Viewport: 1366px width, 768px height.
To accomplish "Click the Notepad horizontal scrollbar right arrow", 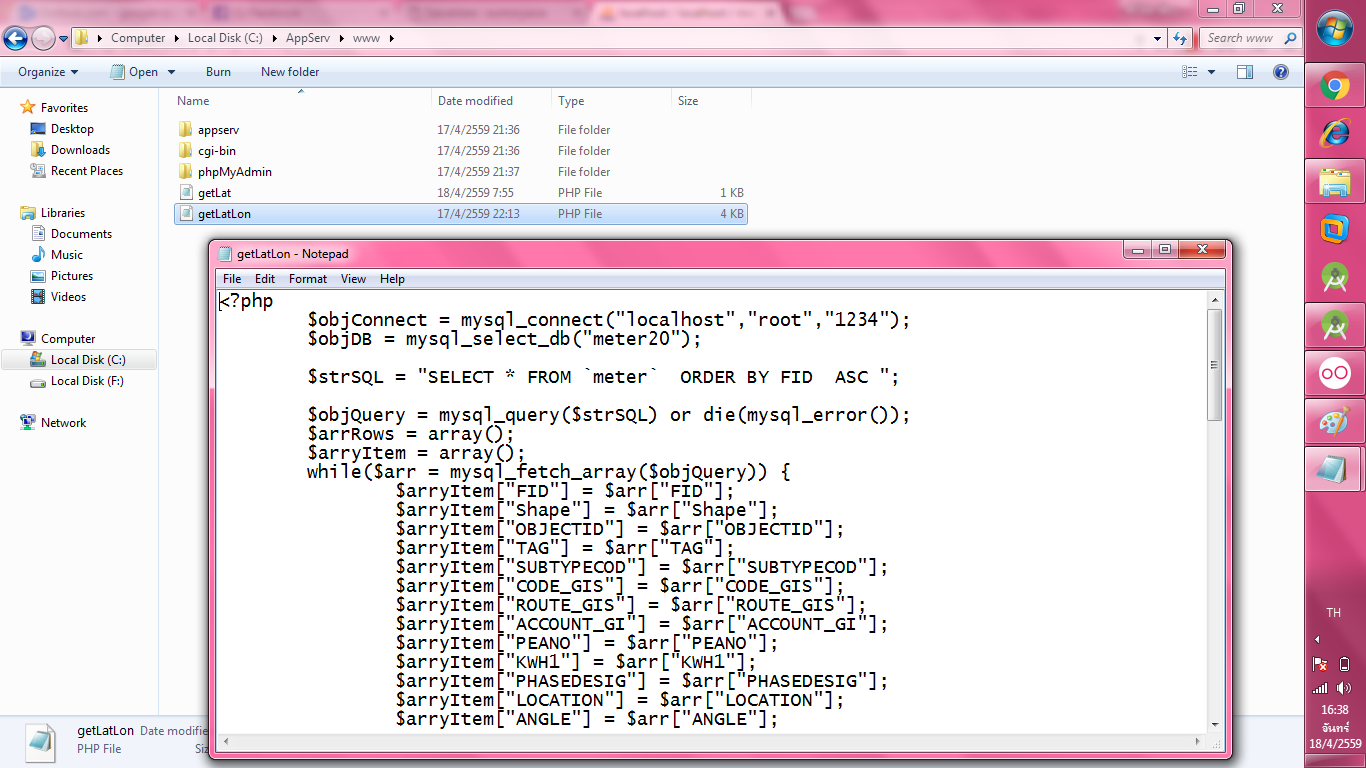I will coord(1199,741).
